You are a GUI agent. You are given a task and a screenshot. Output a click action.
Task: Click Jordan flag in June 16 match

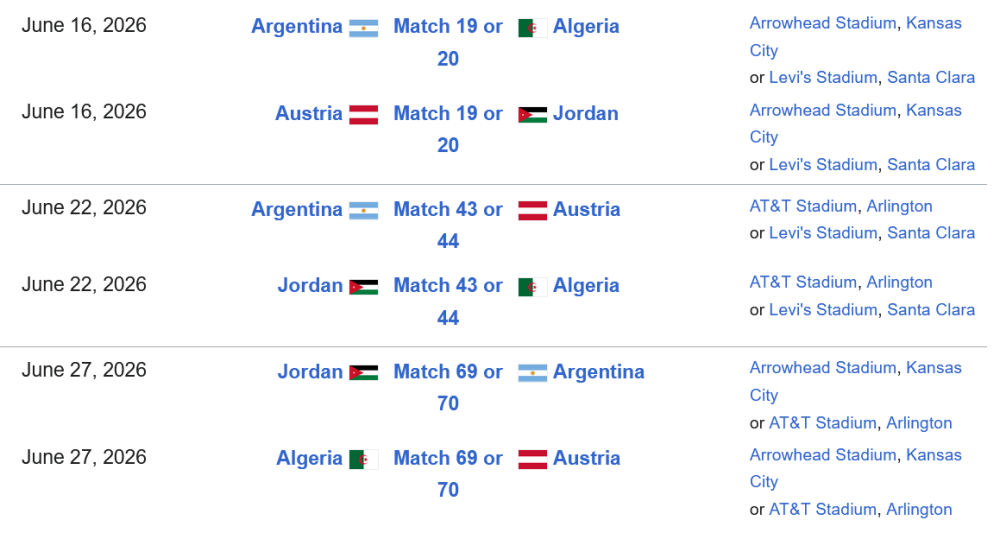(x=532, y=115)
